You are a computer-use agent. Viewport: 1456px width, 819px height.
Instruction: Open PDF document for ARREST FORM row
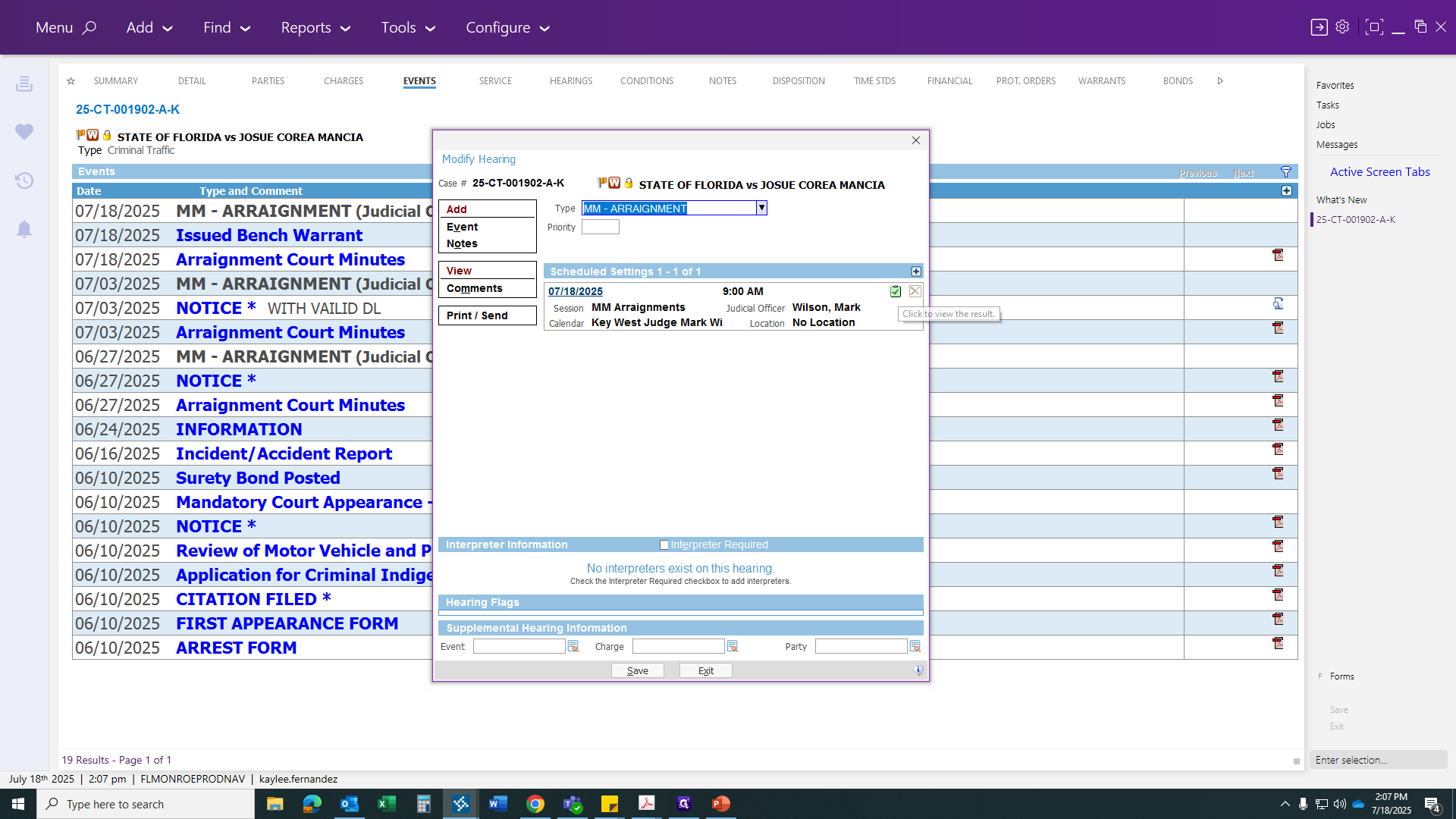coord(1278,643)
